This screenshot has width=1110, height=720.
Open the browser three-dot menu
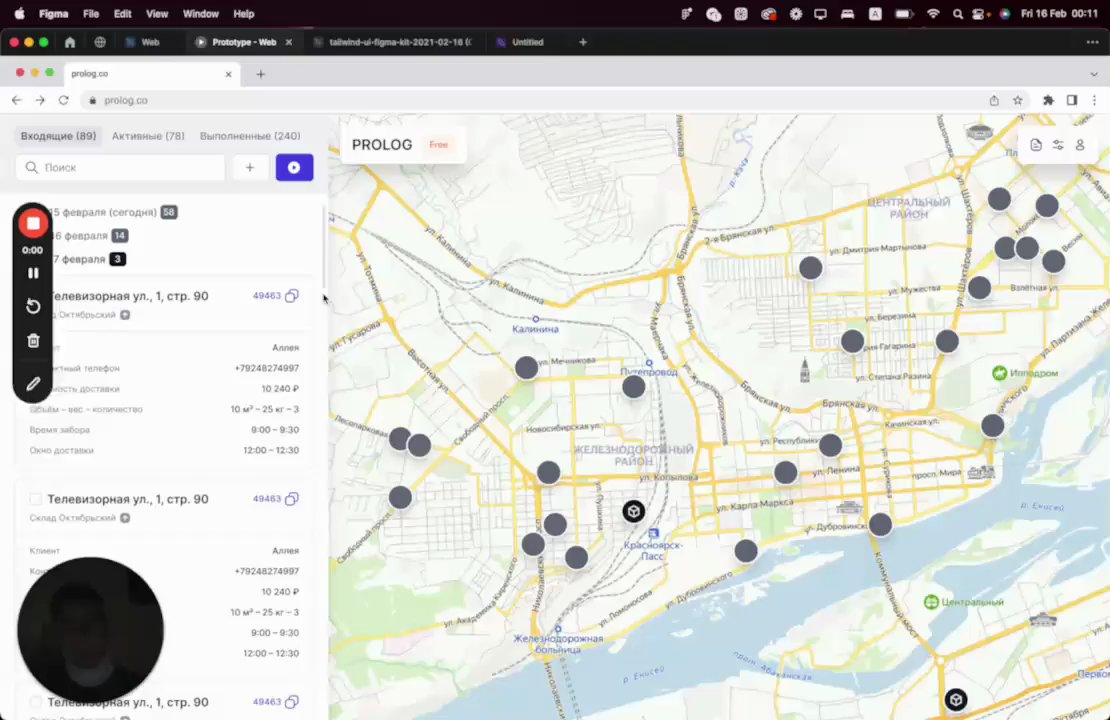click(x=1094, y=101)
